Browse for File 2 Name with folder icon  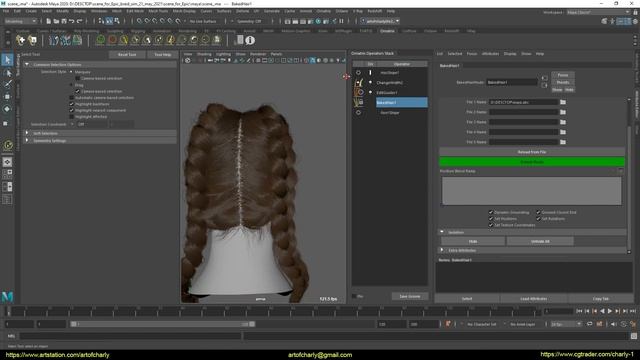tap(563, 112)
